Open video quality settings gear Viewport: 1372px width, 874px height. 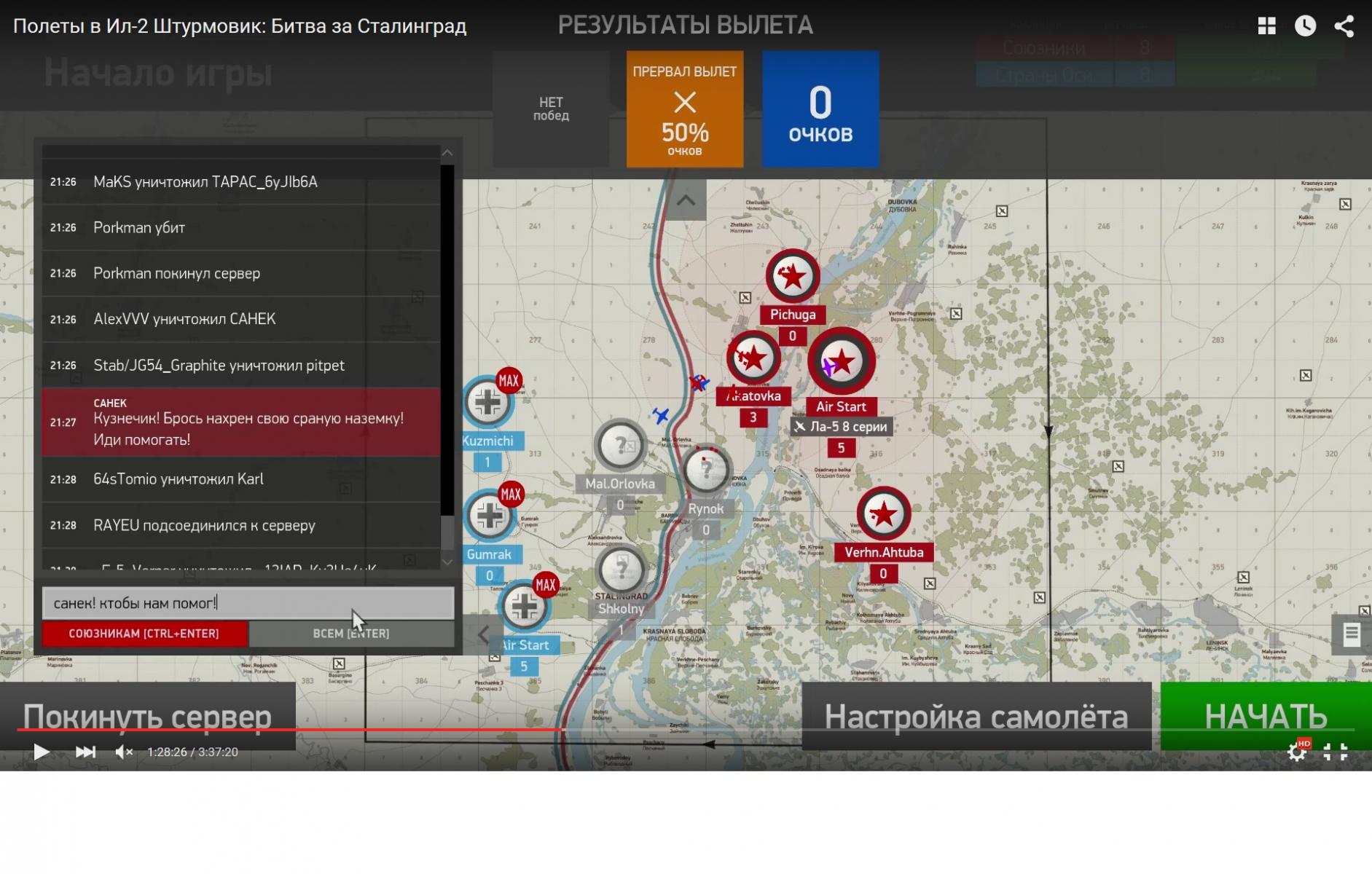point(1298,752)
